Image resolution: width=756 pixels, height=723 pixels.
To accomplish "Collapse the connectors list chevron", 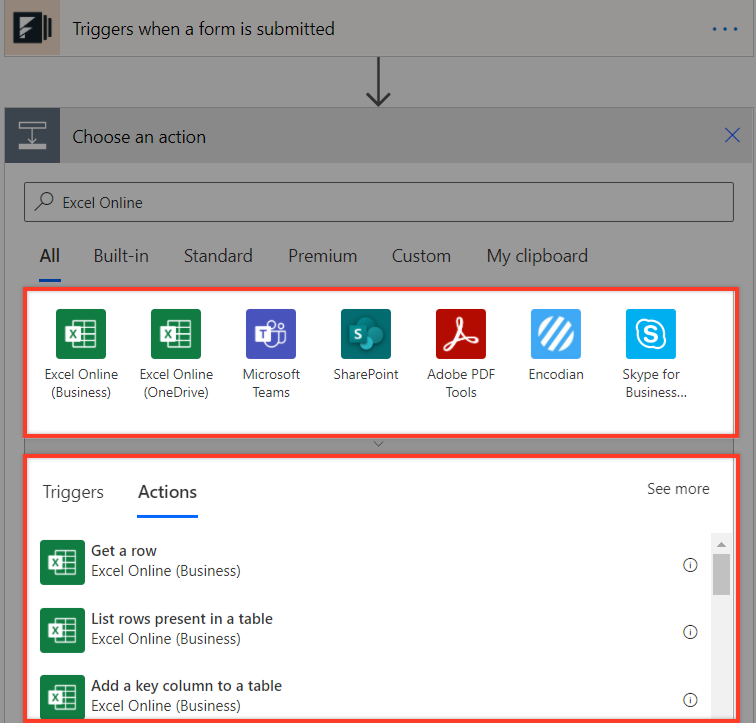I will point(378,443).
